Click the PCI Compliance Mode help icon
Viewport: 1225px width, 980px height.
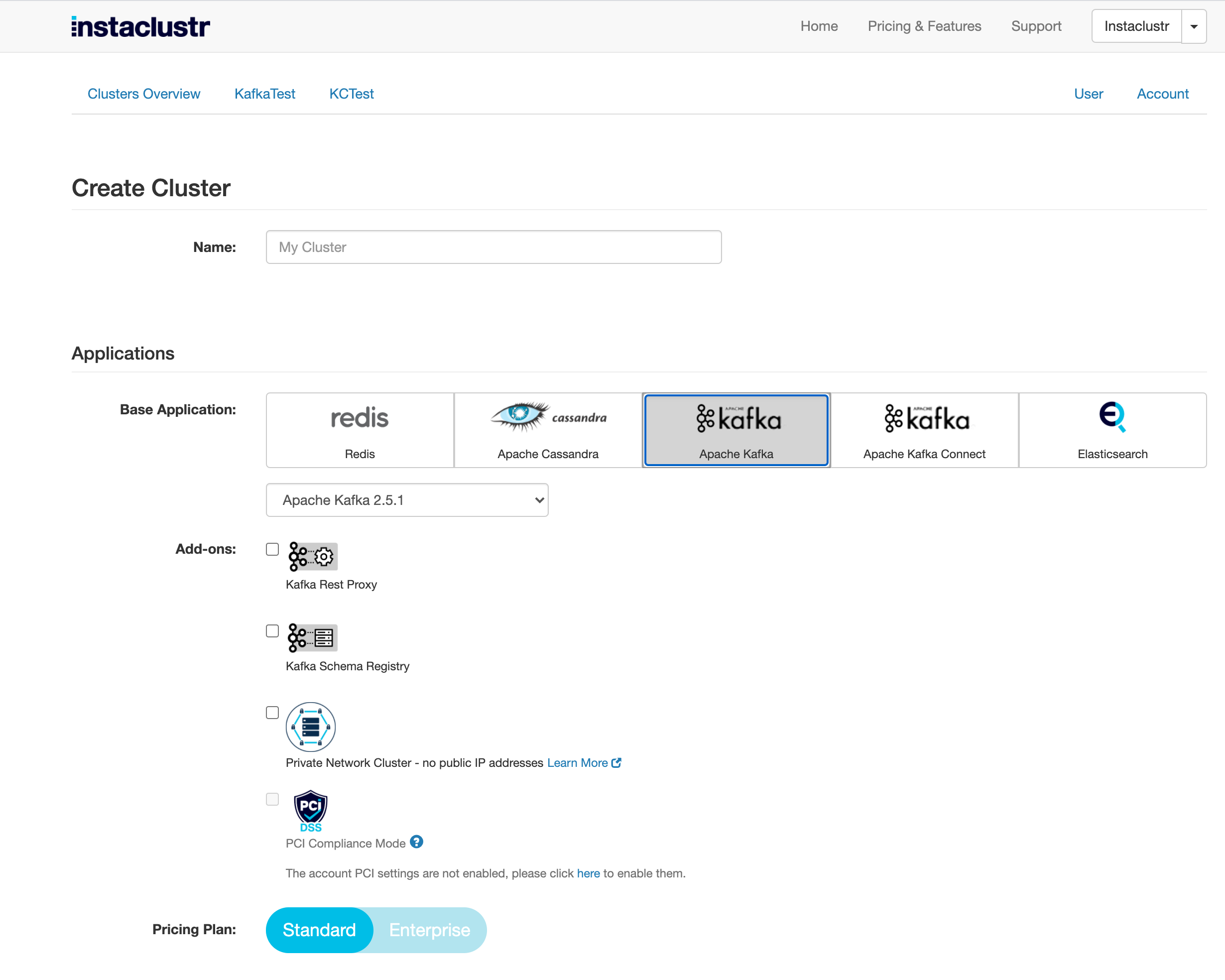tap(416, 843)
